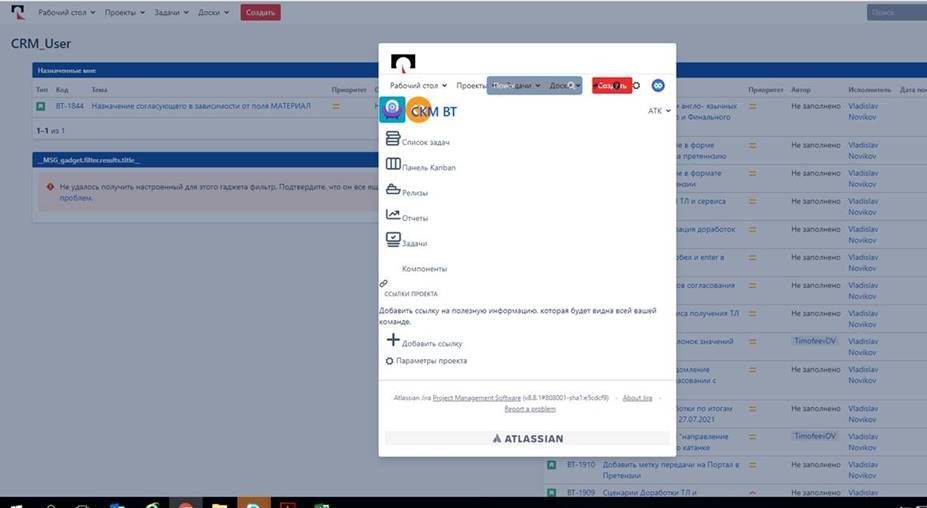Image resolution: width=927 pixels, height=508 pixels.
Task: Click the ССЫЛКИ ПРОЕКТА section label
Action: [x=411, y=294]
